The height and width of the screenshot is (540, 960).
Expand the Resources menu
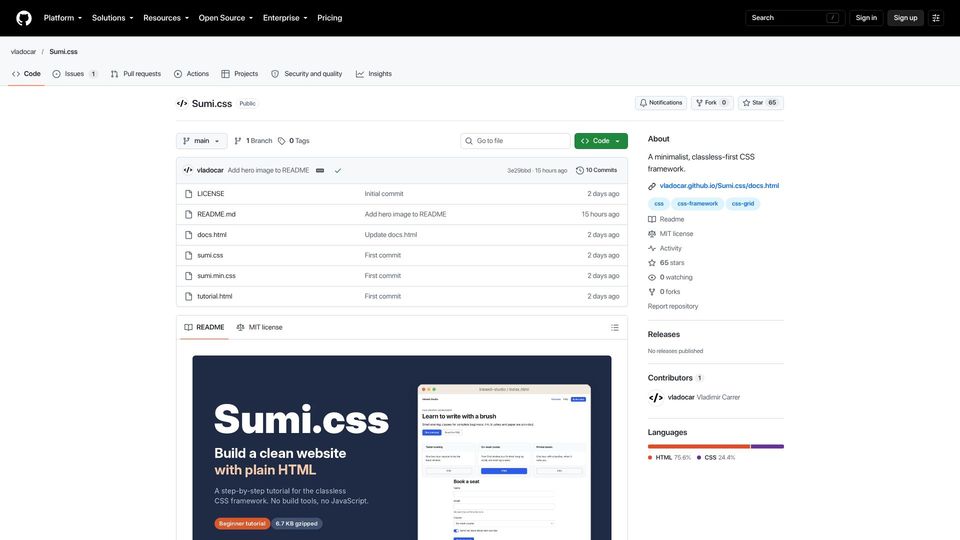click(166, 18)
